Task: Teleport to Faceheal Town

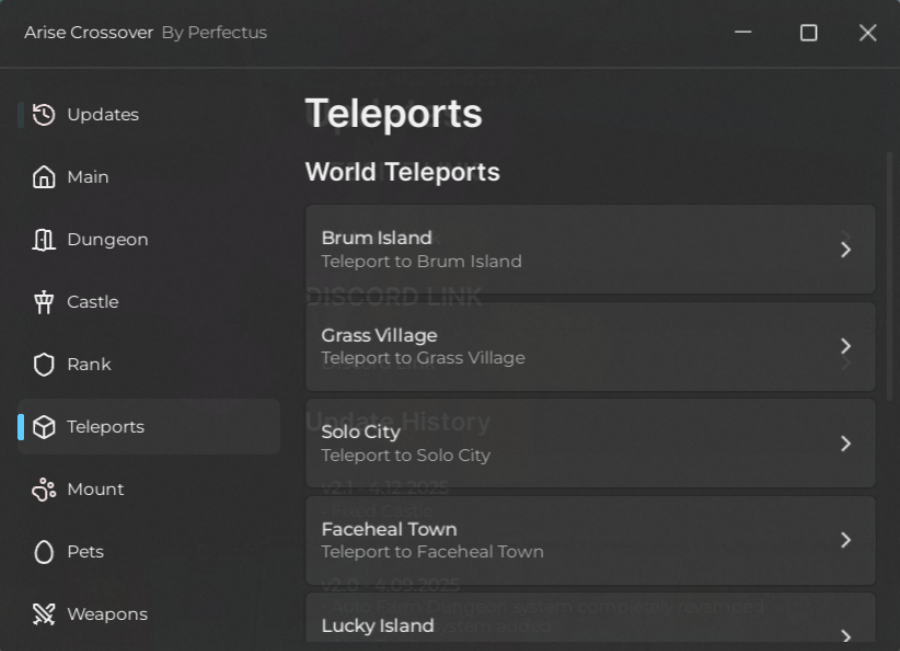Action: (x=590, y=540)
